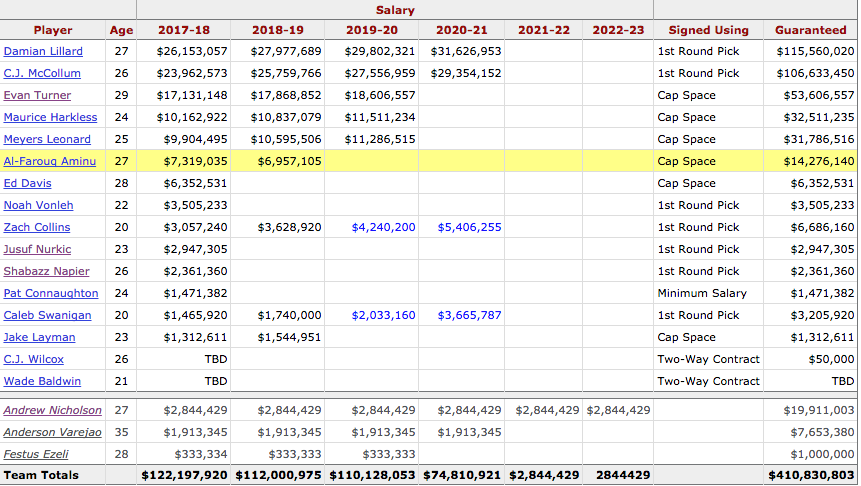The height and width of the screenshot is (486, 861).
Task: Click the Andrew Nicholson italic link
Action: (52, 410)
